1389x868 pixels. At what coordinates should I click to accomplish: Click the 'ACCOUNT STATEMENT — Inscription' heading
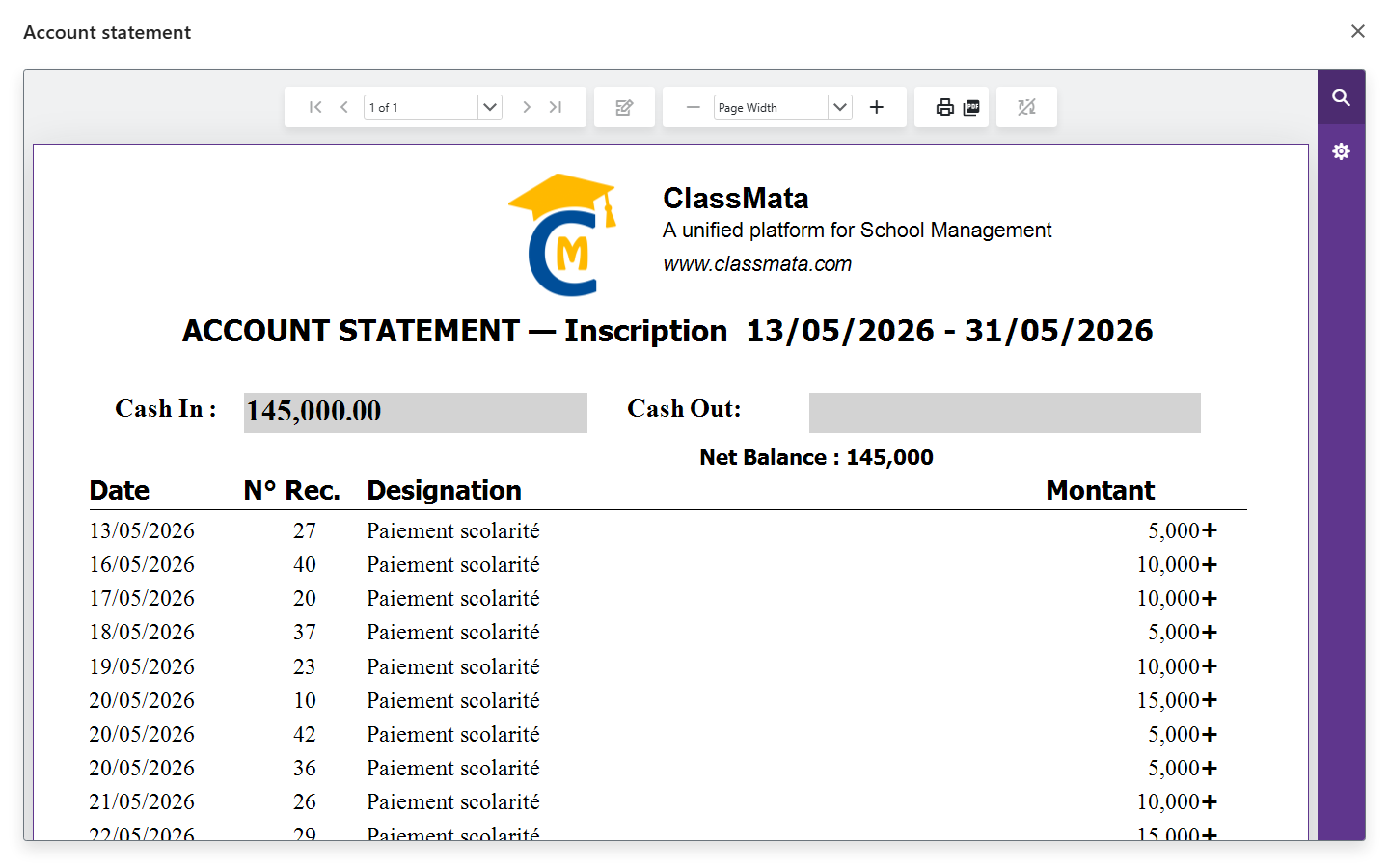pos(454,331)
